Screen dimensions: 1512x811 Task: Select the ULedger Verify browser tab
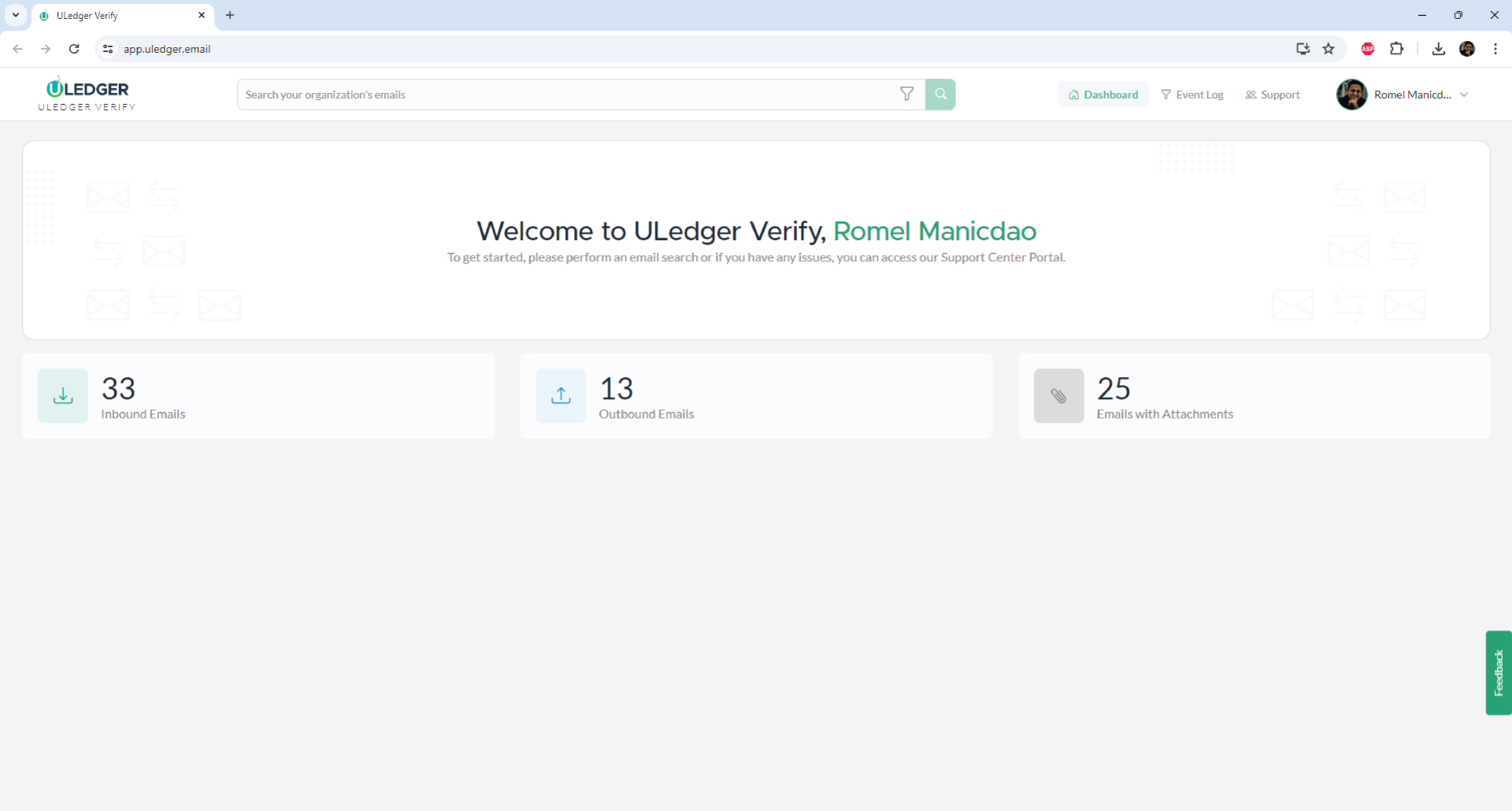(123, 16)
